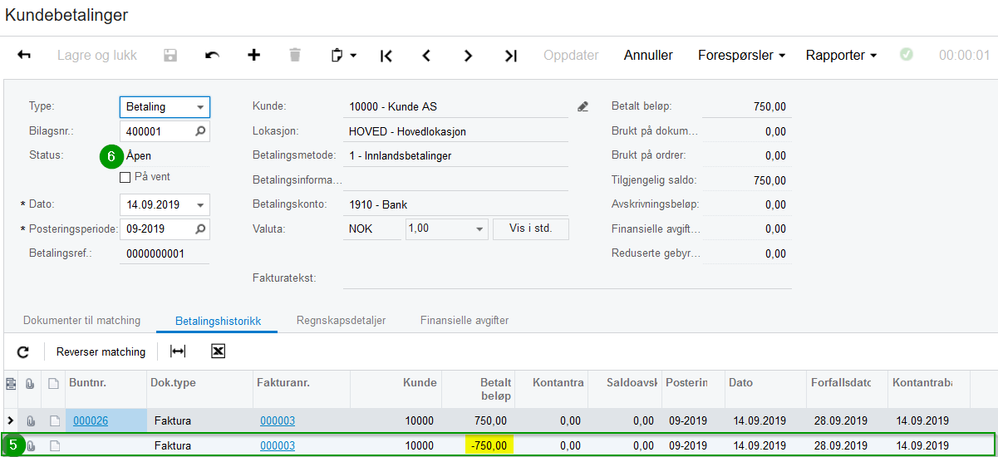Open the Rapporter dropdown menu
998x457 pixels.
tap(843, 56)
